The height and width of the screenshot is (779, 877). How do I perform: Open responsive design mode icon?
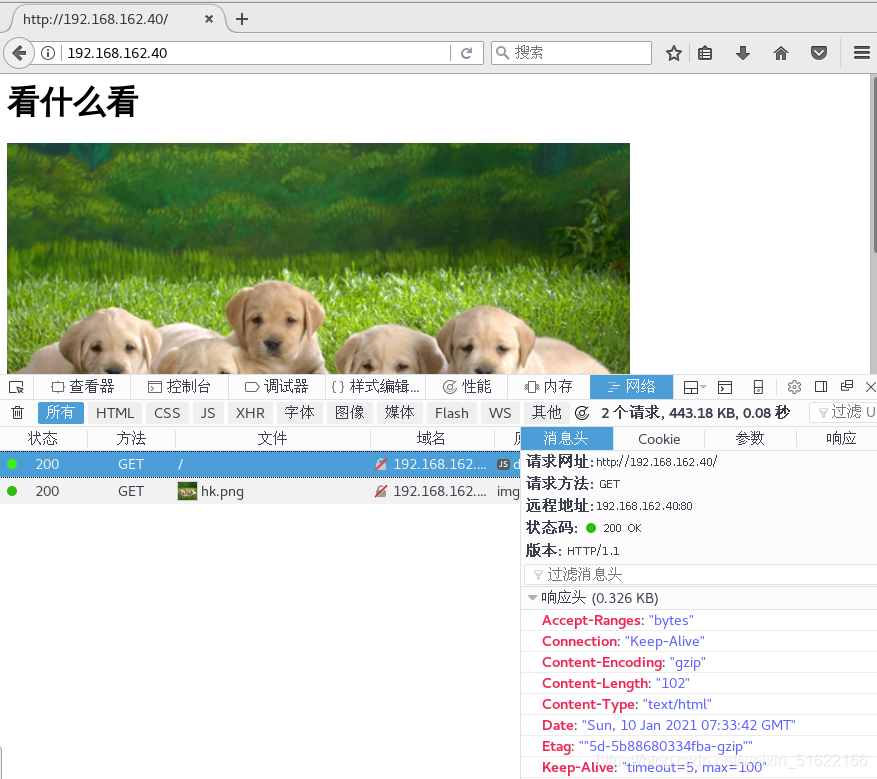[x=758, y=387]
